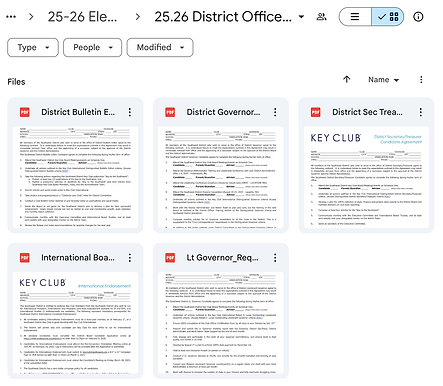The image size is (443, 386).
Task: Open the shared people icon
Action: click(321, 17)
